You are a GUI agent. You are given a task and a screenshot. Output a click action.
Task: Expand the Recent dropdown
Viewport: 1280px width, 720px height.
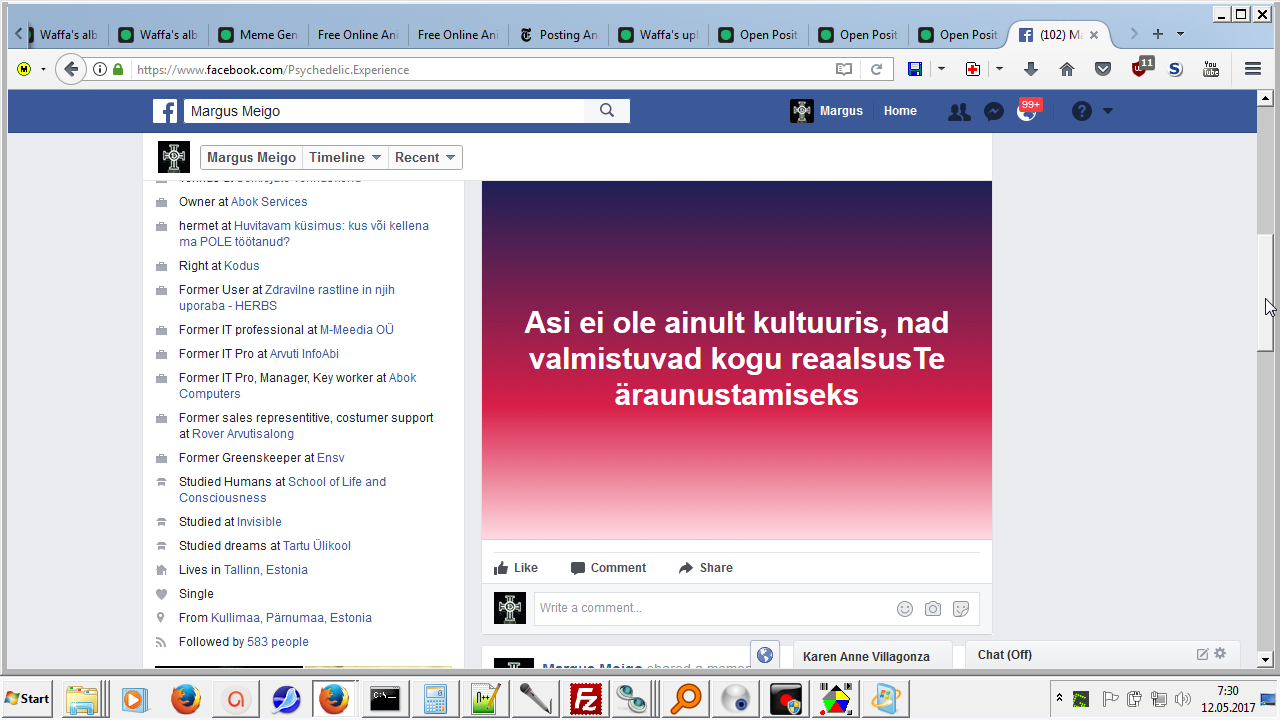click(x=425, y=157)
